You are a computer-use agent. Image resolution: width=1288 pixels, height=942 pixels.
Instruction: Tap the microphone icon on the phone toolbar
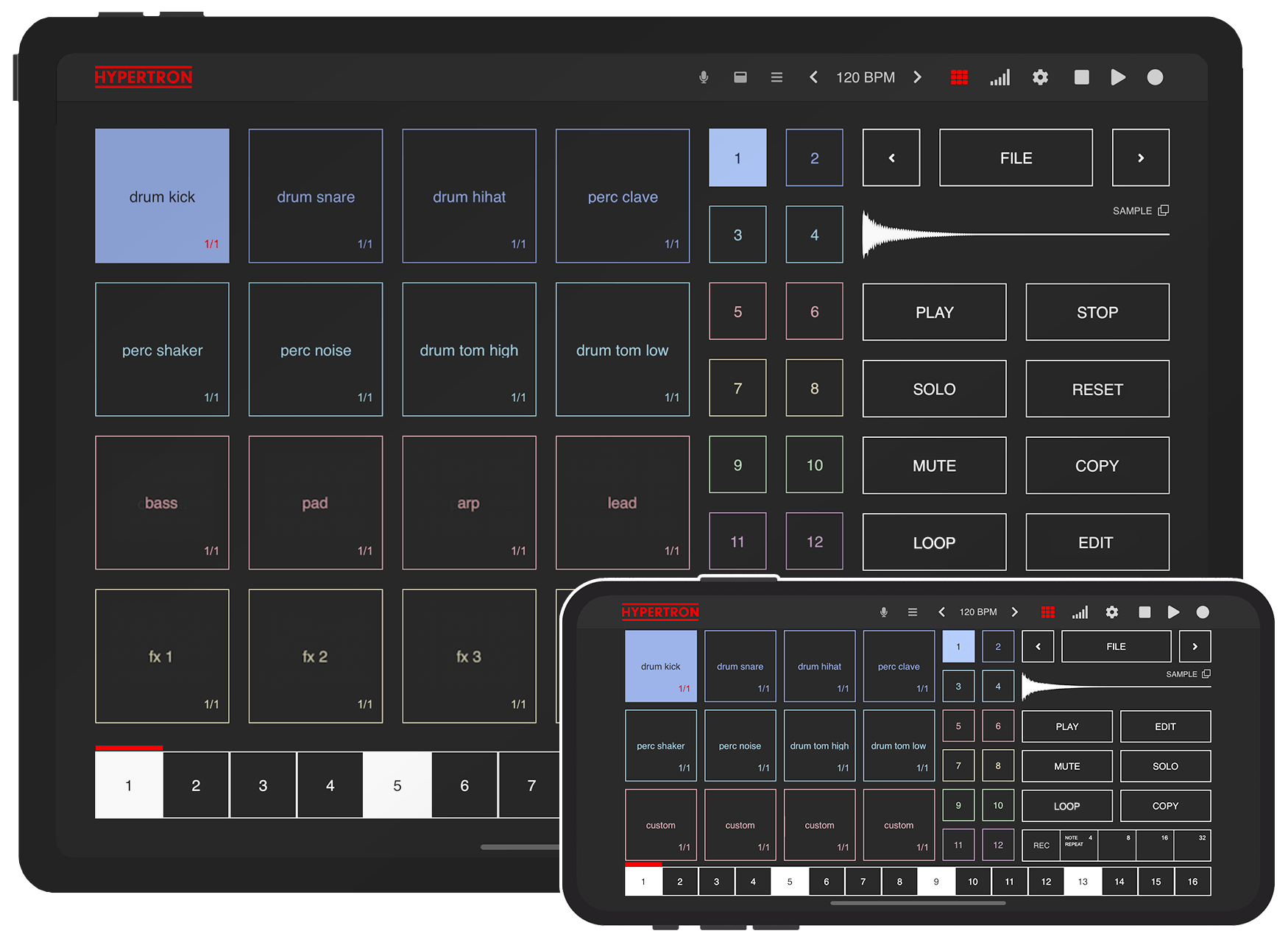click(x=884, y=612)
